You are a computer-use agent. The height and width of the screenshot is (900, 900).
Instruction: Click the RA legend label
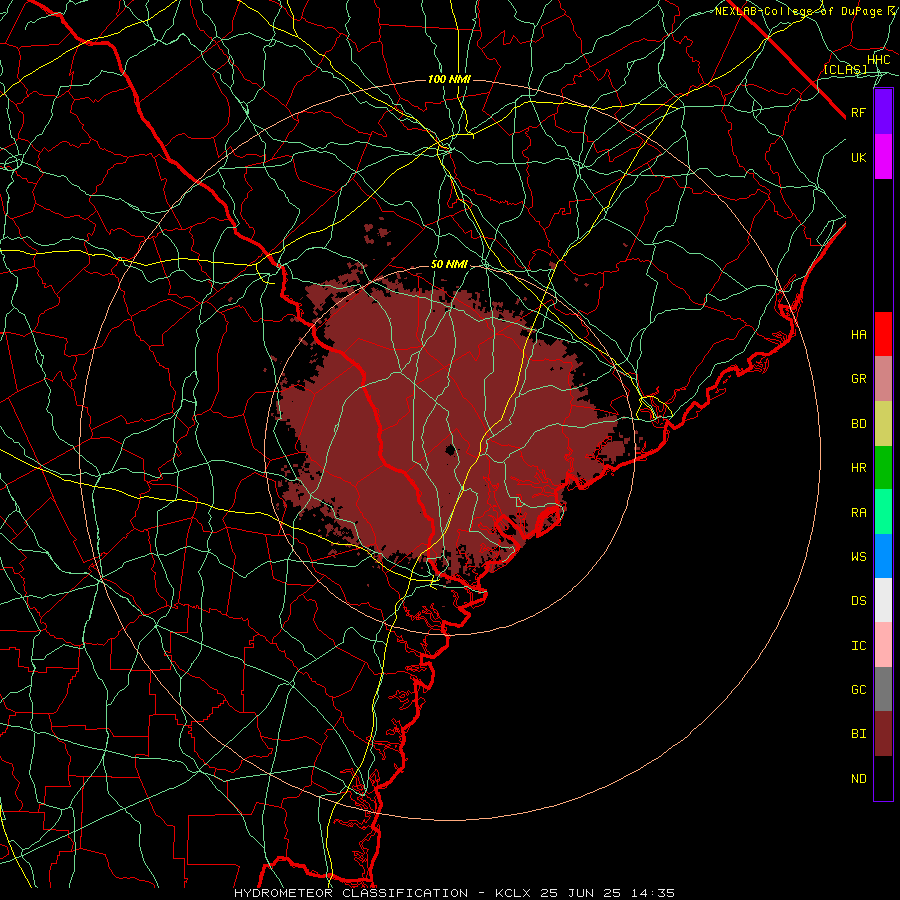[858, 513]
